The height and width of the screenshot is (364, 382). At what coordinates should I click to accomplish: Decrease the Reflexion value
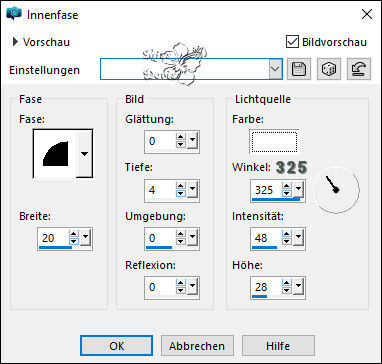tap(181, 290)
